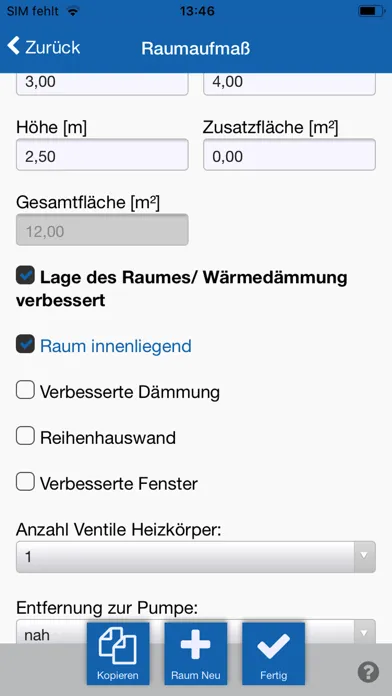Uncheck the Raum innenliegend checkbox

click(x=25, y=344)
